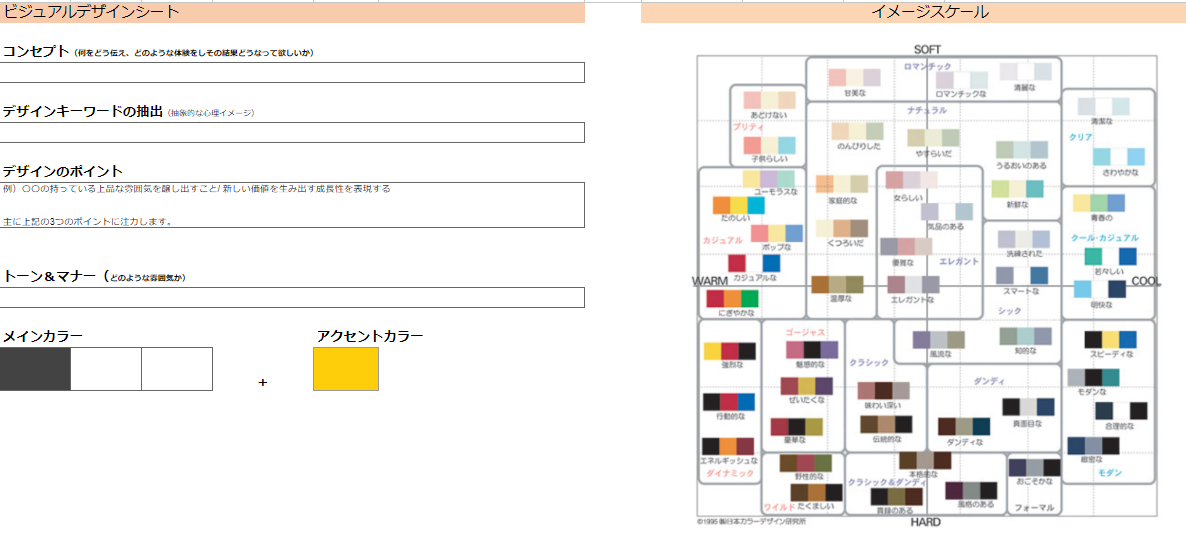Select the yellow accent color swatch
This screenshot has height=541, width=1186.
point(346,369)
